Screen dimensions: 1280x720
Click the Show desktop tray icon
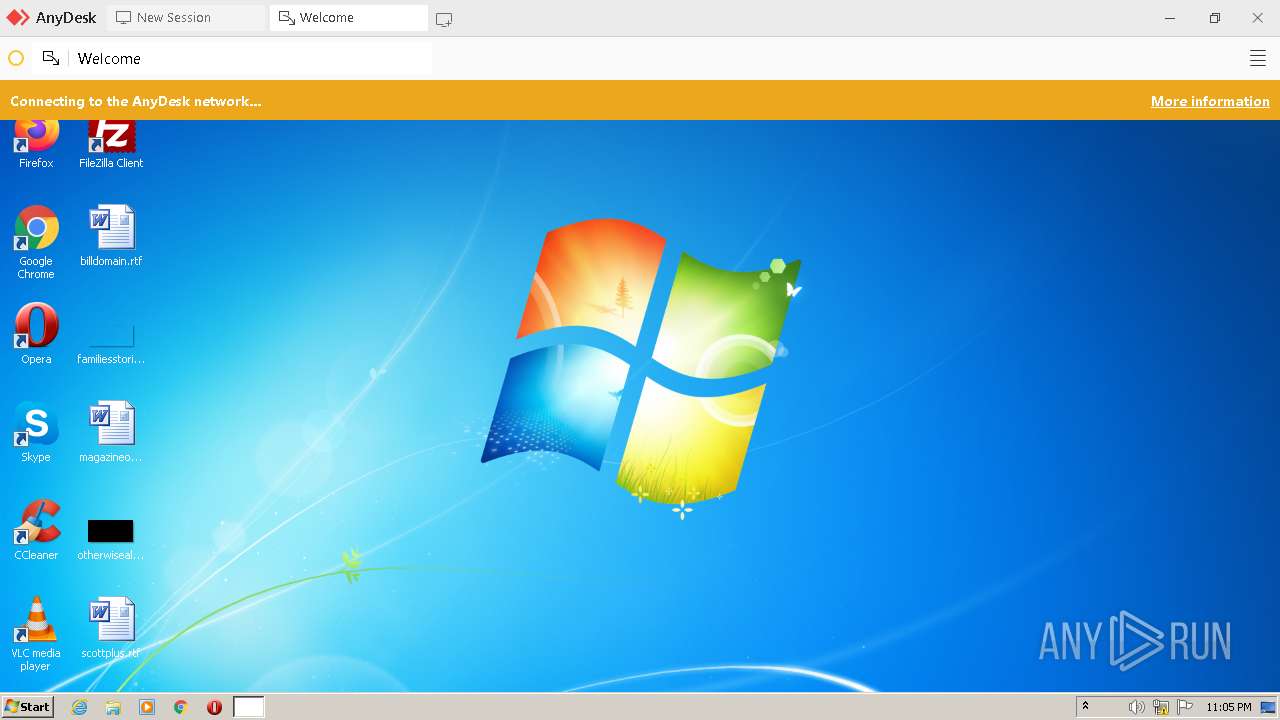tap(1268, 707)
